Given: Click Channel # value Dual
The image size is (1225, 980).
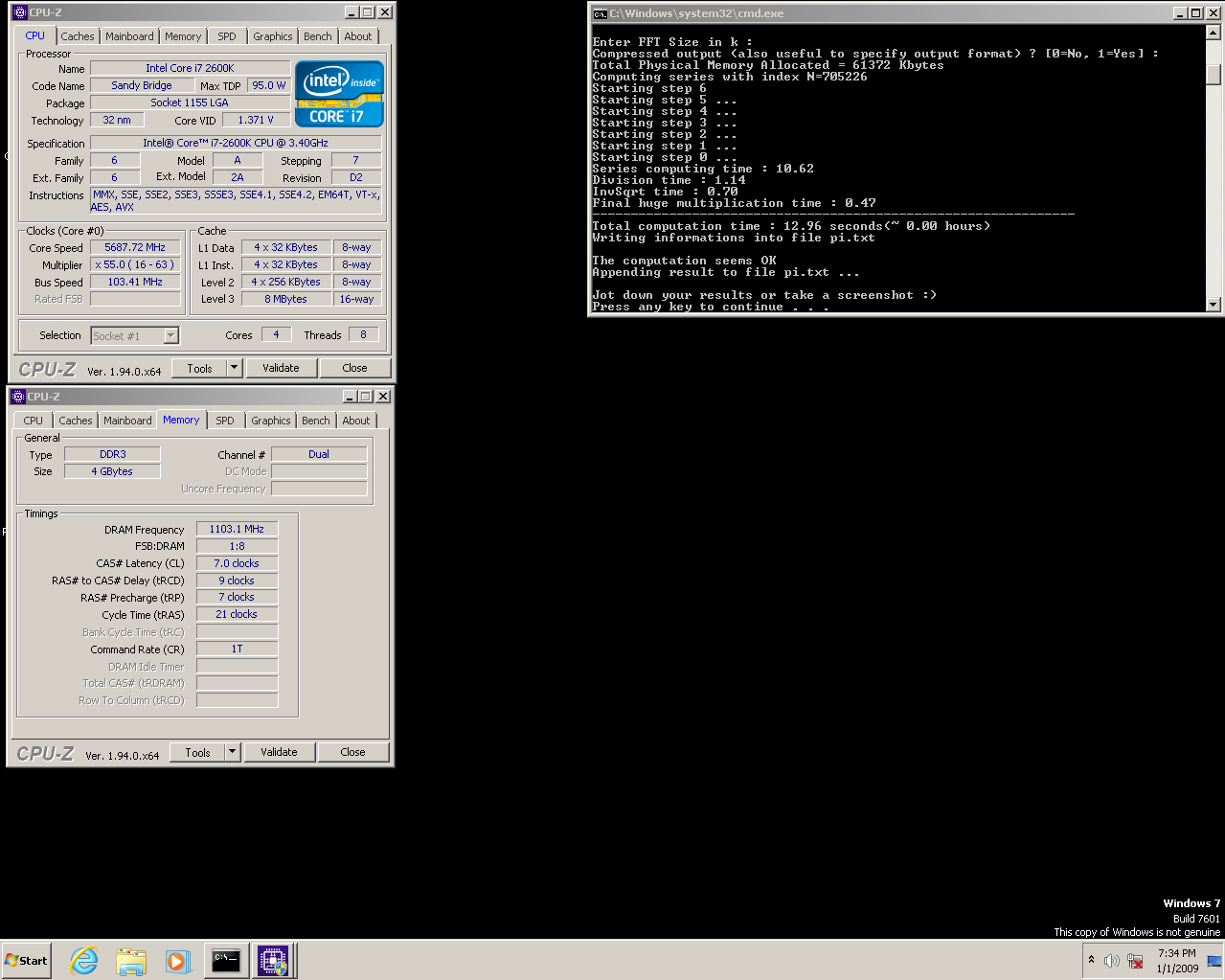Looking at the screenshot, I should coord(319,454).
